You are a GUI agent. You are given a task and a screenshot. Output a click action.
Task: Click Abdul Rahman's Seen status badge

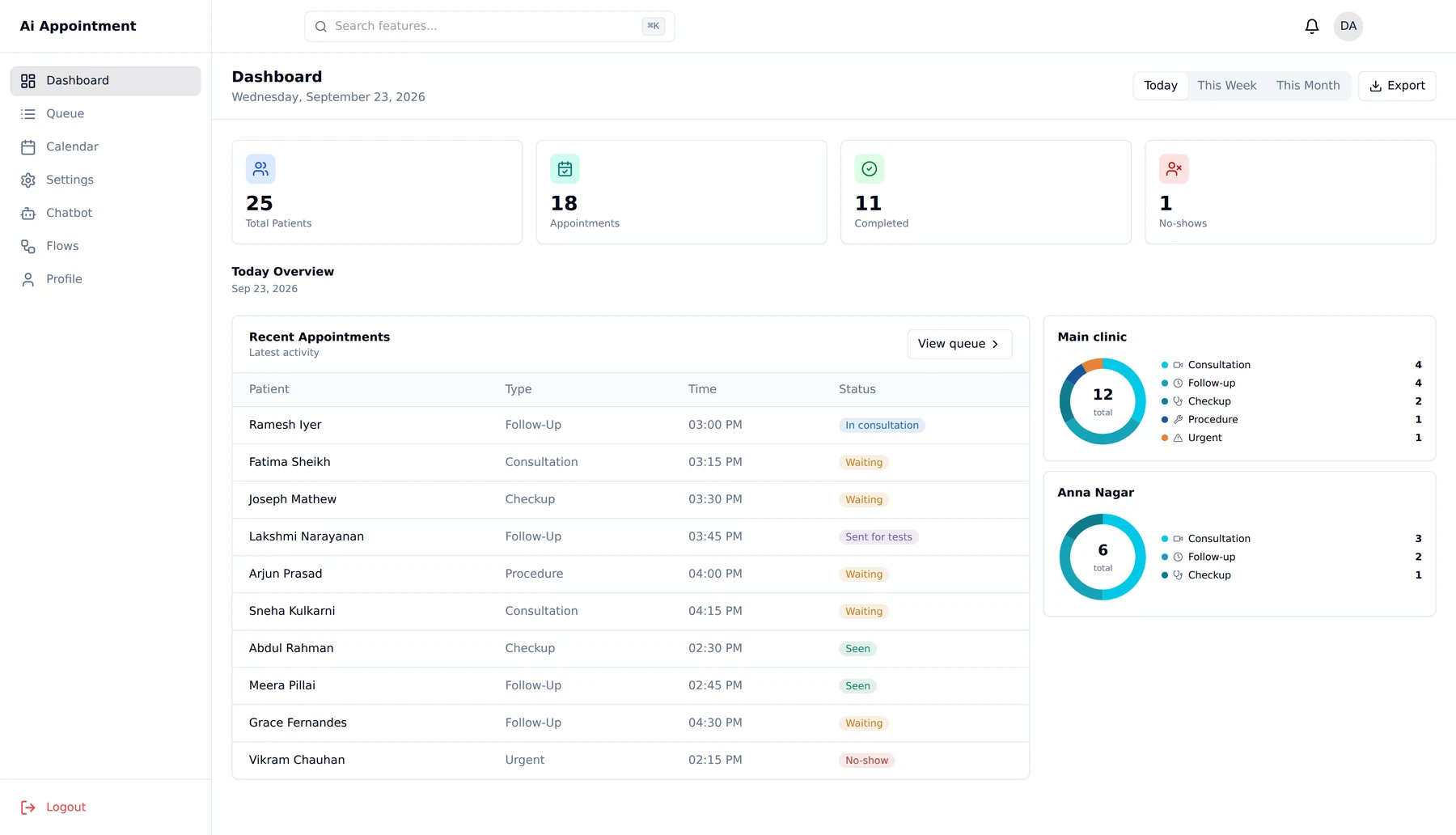[857, 649]
